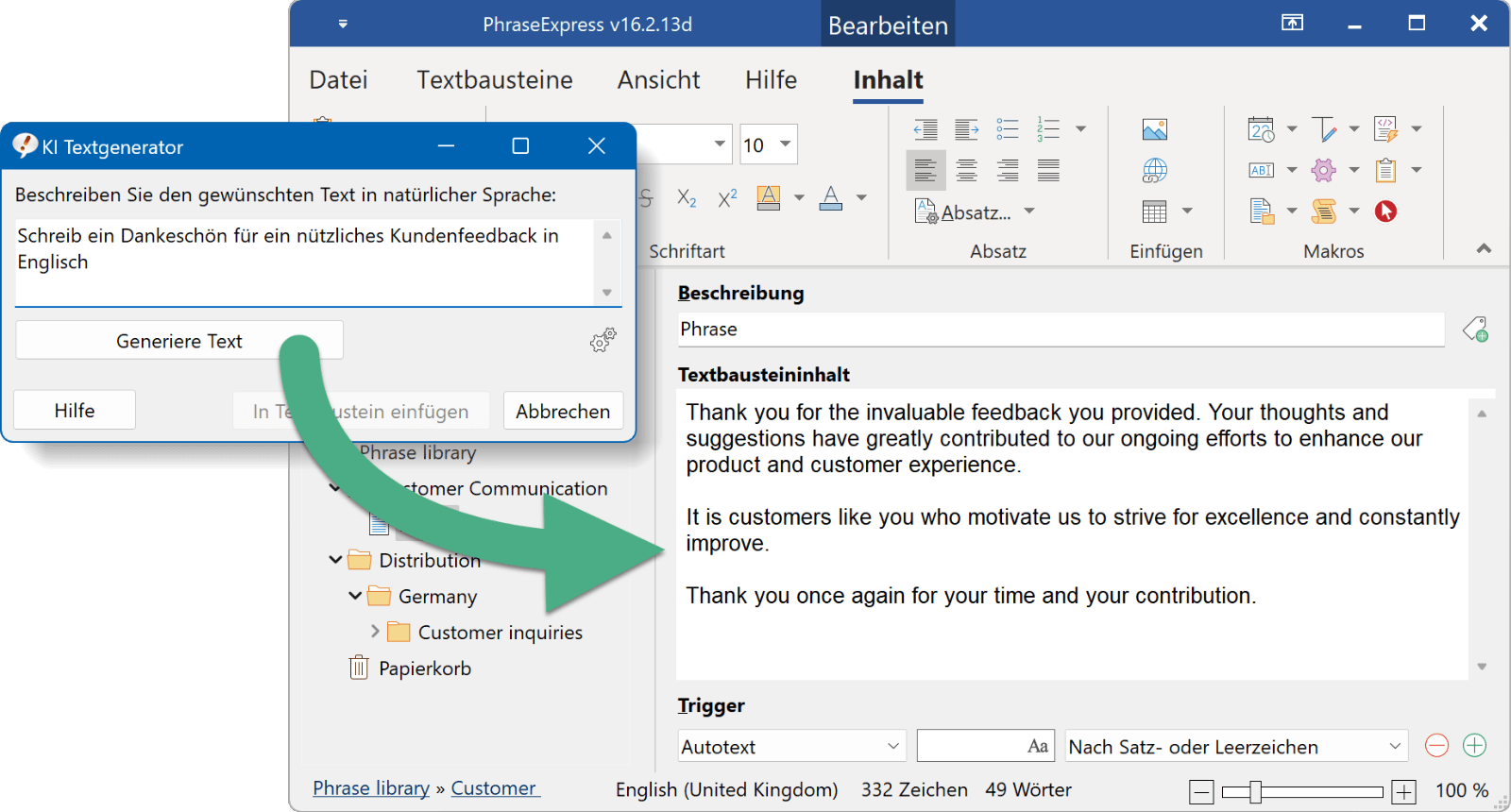Center align the text
This screenshot has width=1511, height=812.
pyautogui.click(x=966, y=171)
